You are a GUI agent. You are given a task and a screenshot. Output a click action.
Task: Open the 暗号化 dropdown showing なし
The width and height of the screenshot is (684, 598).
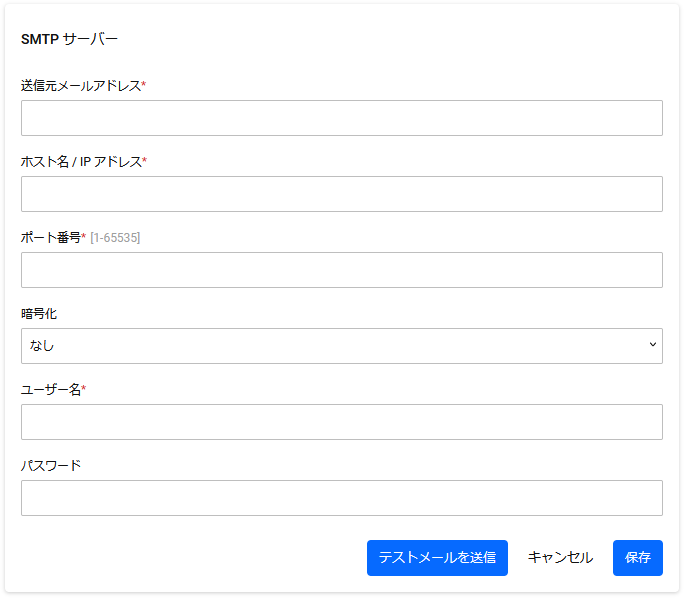pos(342,345)
